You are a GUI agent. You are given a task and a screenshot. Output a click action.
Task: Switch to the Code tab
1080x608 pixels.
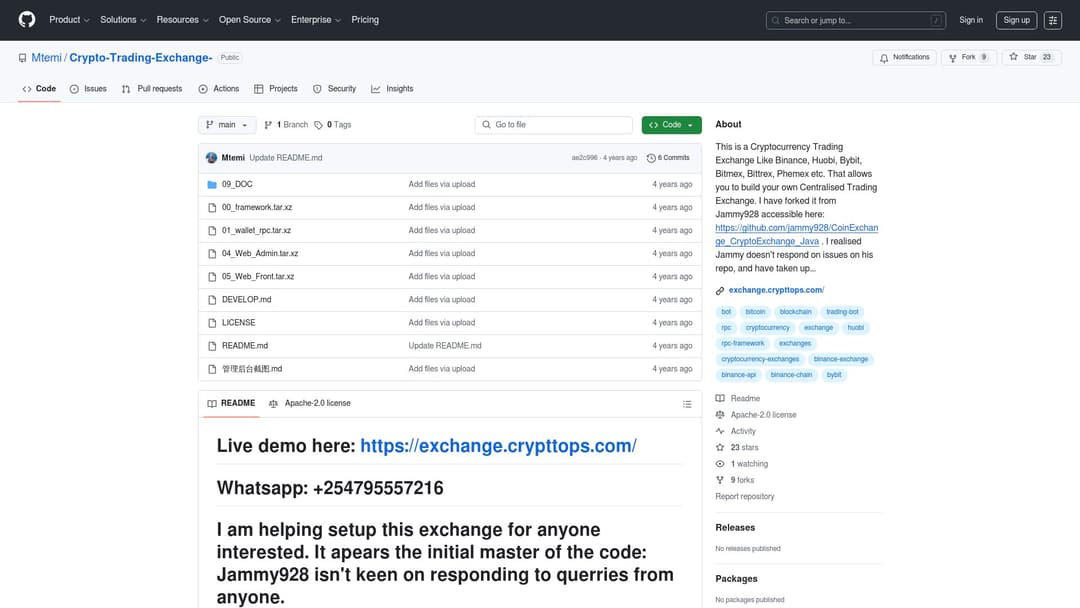[x=39, y=89]
